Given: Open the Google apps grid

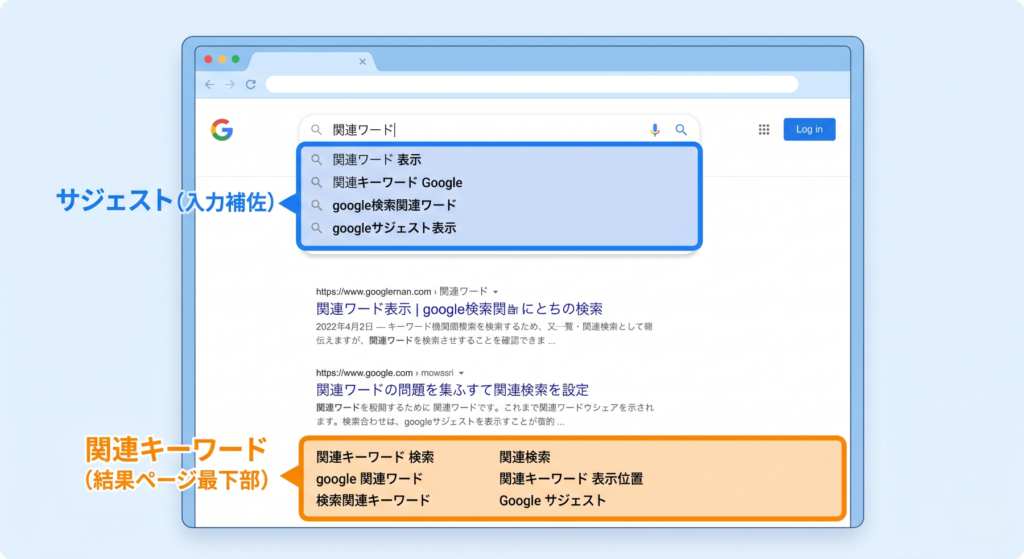Looking at the screenshot, I should pyautogui.click(x=764, y=129).
